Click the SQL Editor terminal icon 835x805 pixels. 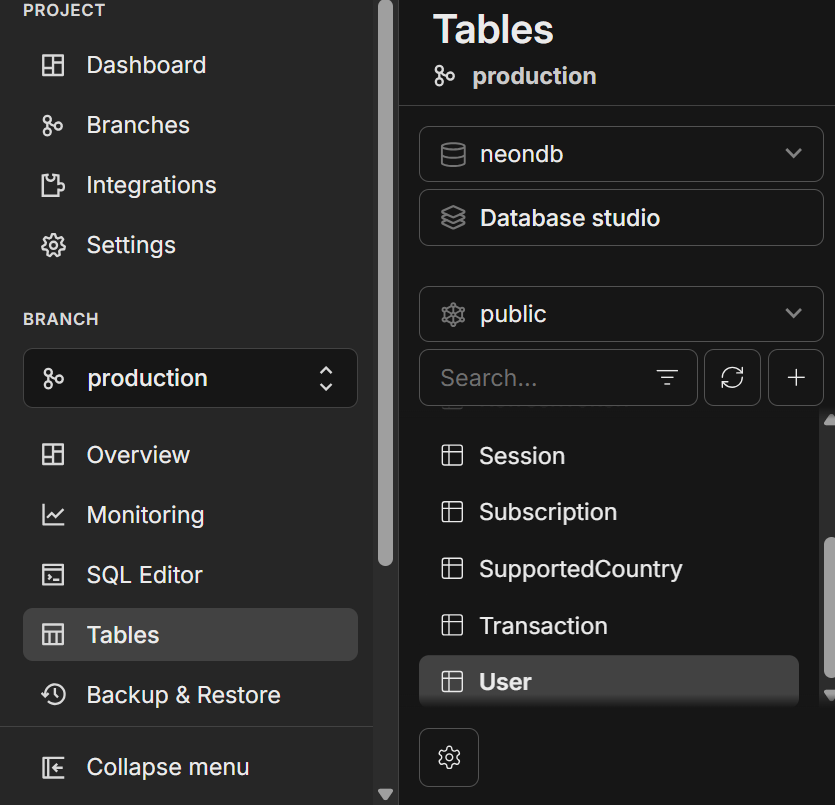pyautogui.click(x=53, y=575)
